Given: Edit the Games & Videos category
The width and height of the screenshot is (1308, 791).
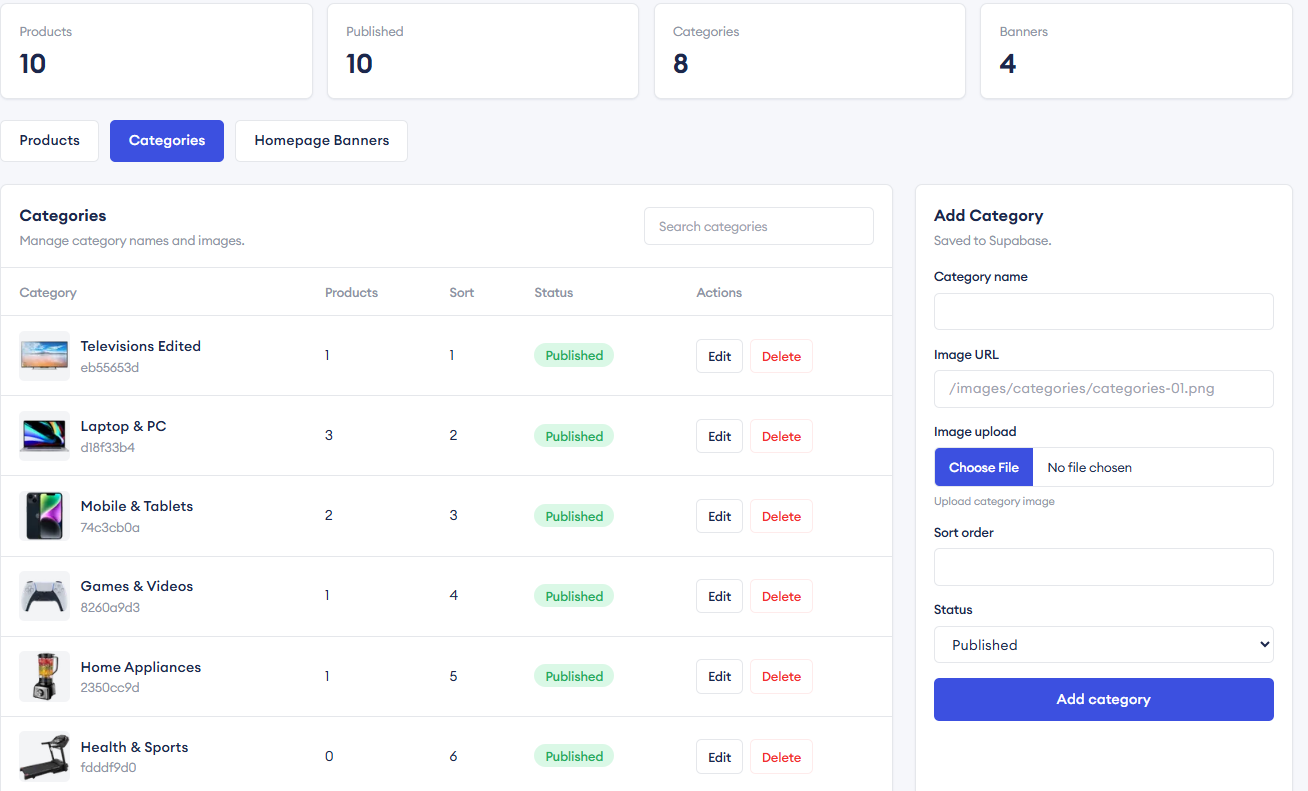Looking at the screenshot, I should pyautogui.click(x=719, y=596).
